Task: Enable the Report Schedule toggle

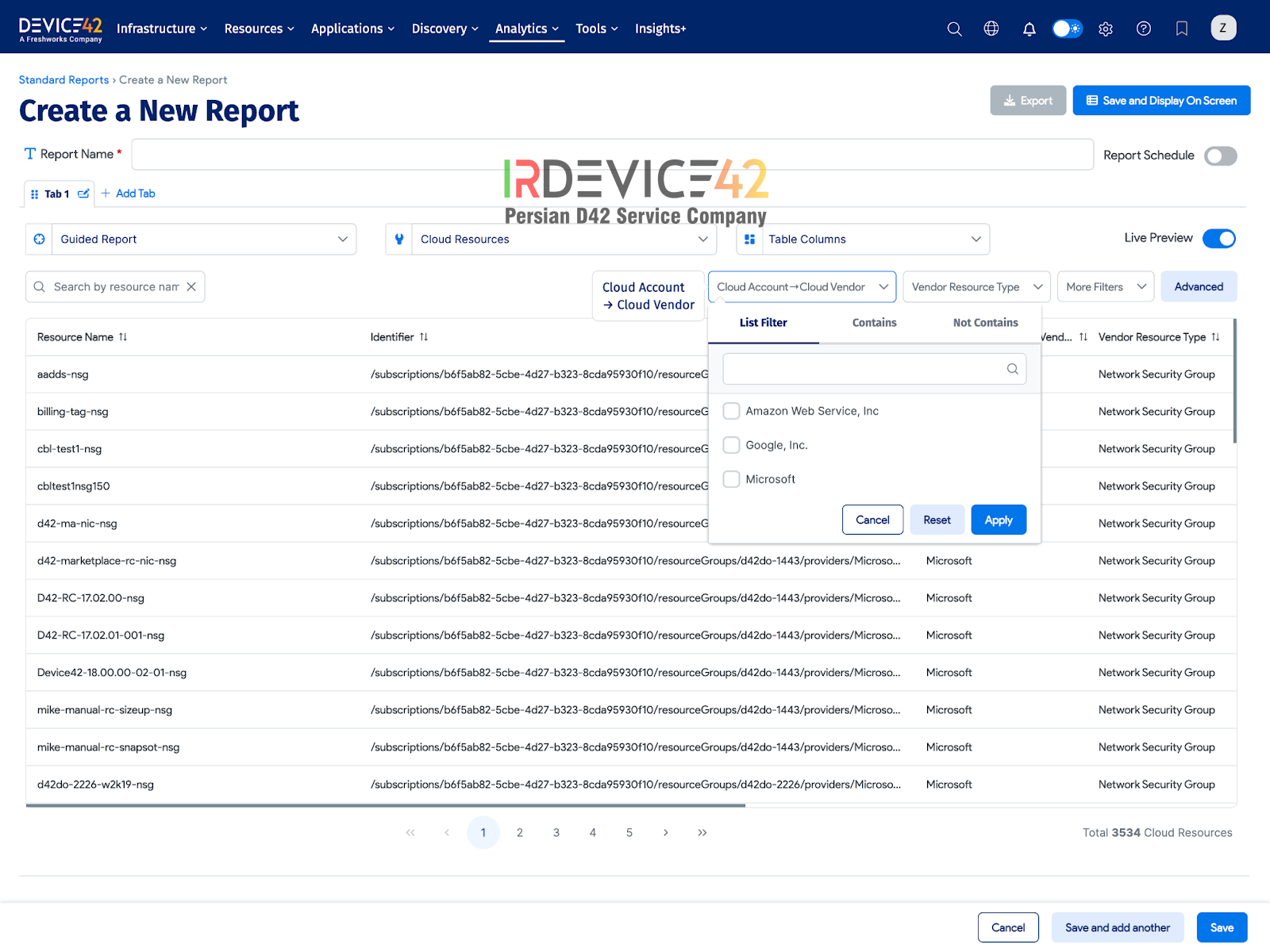Action: coord(1221,155)
